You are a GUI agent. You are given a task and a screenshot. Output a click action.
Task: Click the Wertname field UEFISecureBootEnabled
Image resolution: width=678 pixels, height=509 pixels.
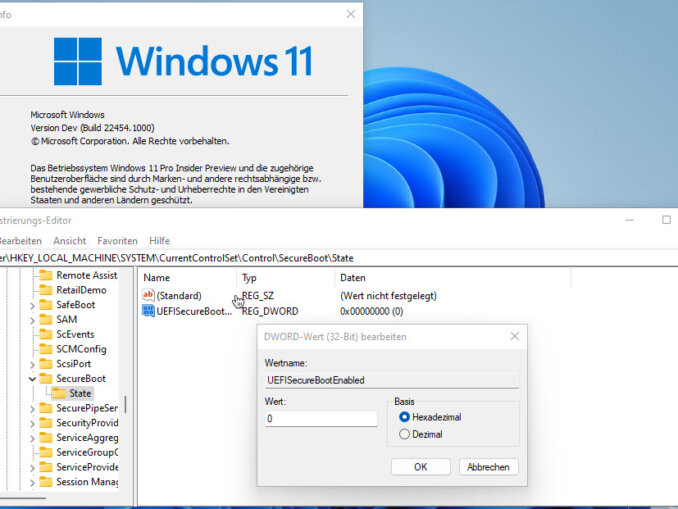pos(392,380)
